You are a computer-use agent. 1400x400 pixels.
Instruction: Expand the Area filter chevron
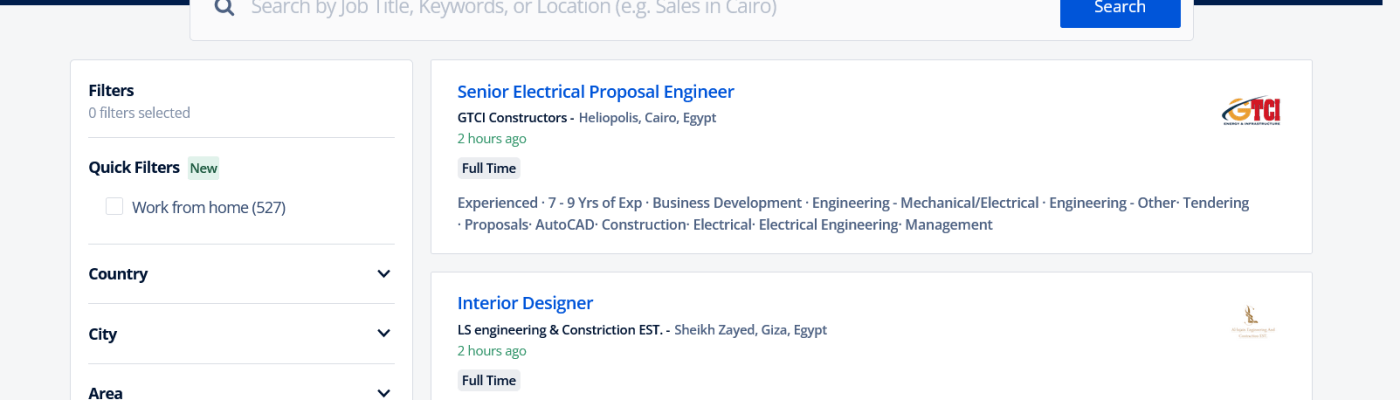point(383,393)
